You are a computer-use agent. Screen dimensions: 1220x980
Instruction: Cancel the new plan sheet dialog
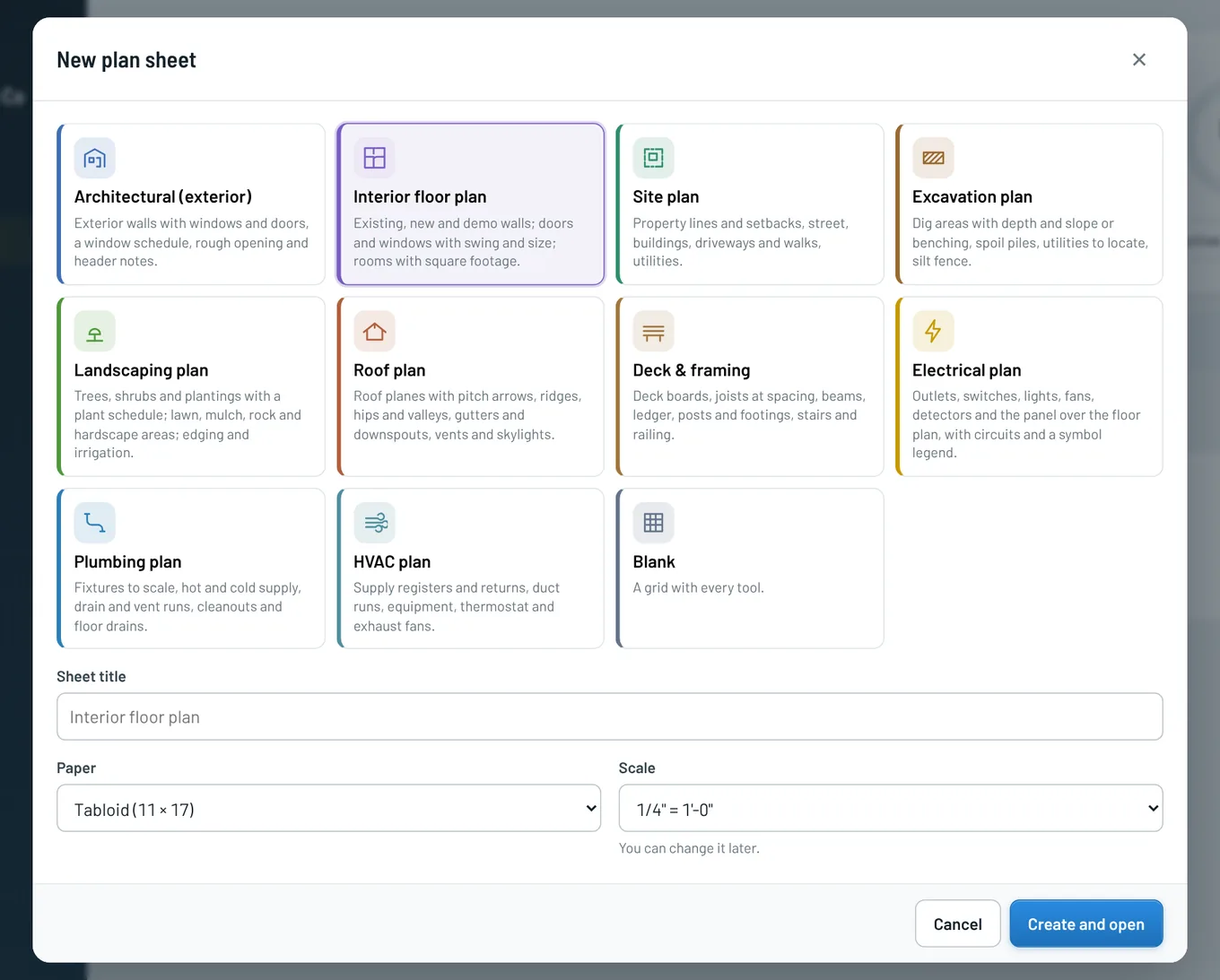coord(958,924)
